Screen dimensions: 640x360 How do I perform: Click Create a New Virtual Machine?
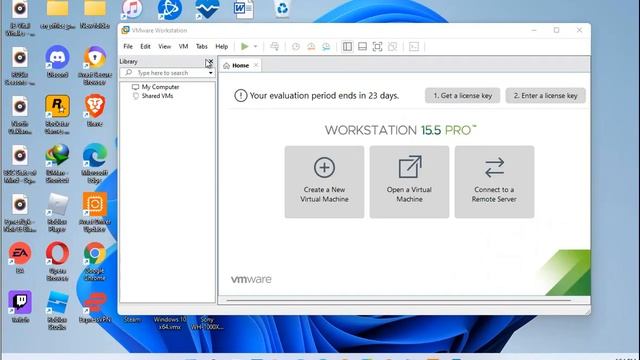coord(324,182)
